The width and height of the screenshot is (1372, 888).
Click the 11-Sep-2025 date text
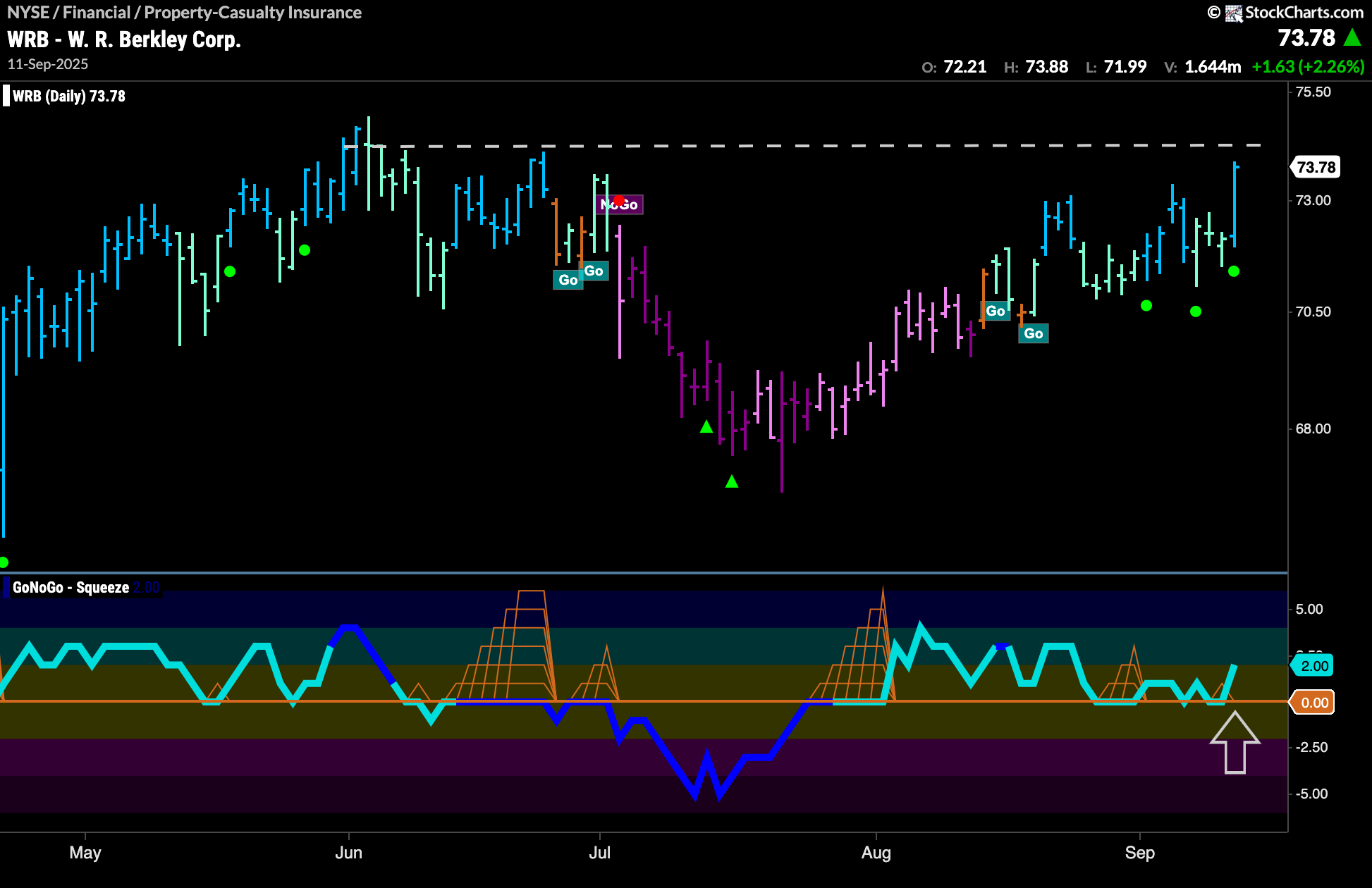coord(48,64)
